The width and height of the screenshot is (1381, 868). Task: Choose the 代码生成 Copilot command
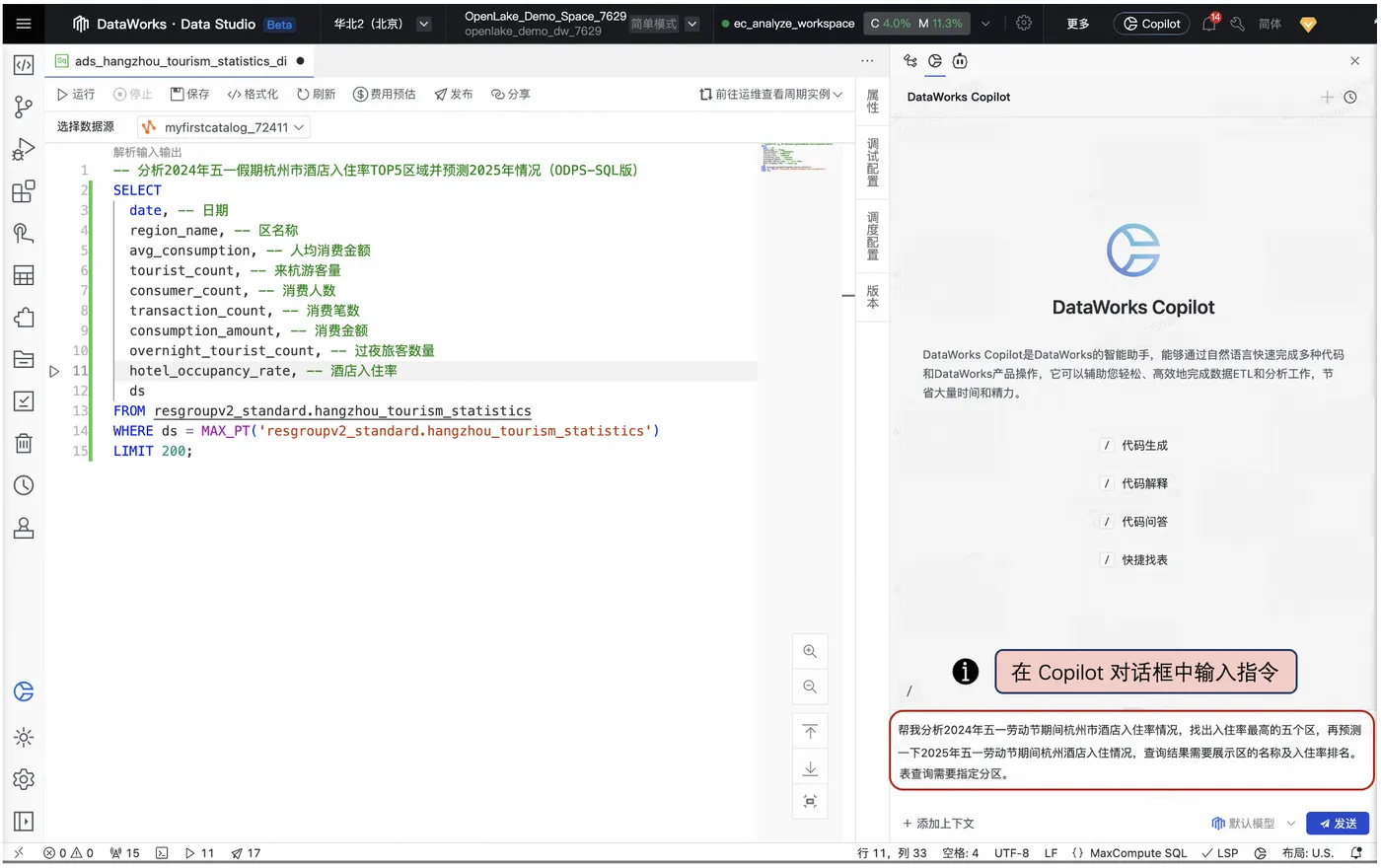point(1134,446)
